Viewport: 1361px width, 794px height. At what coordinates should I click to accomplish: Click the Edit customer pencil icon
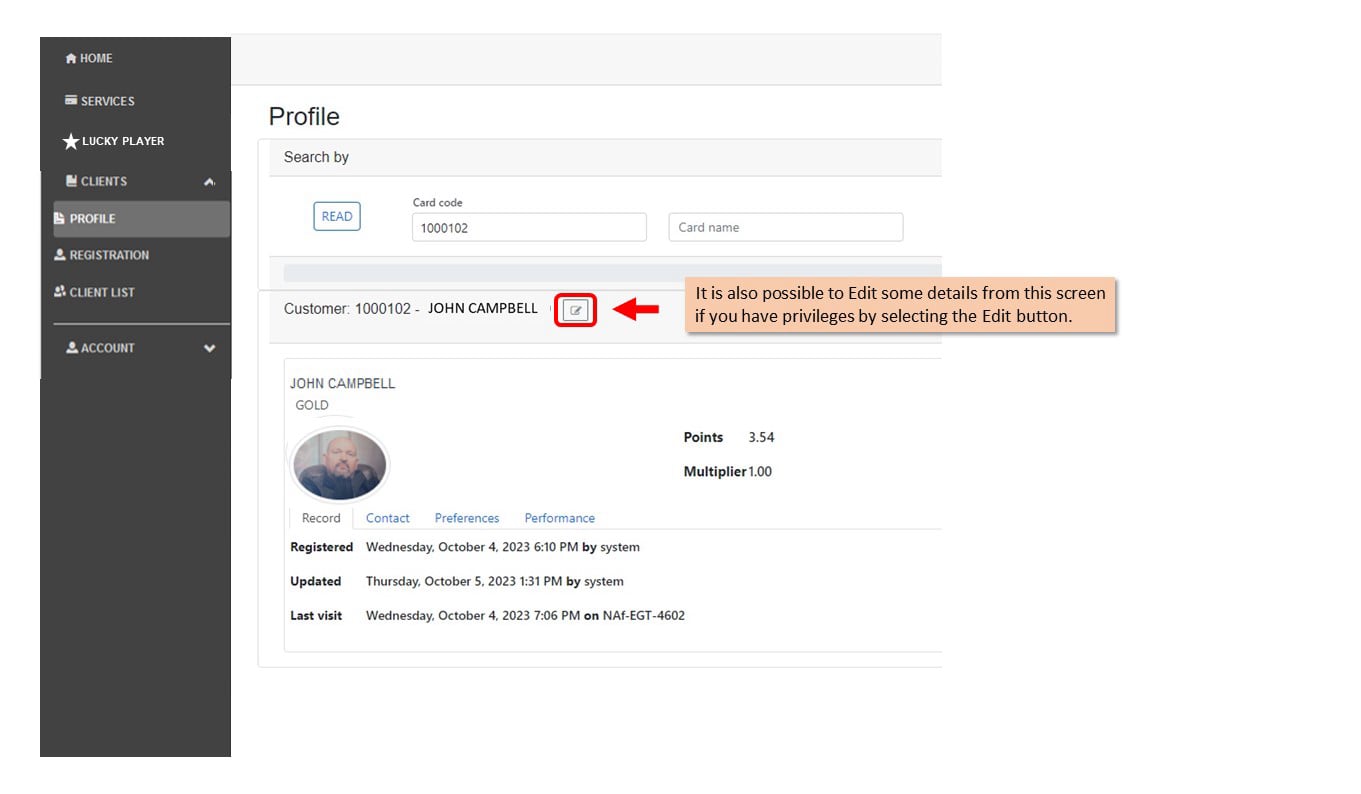(x=575, y=310)
